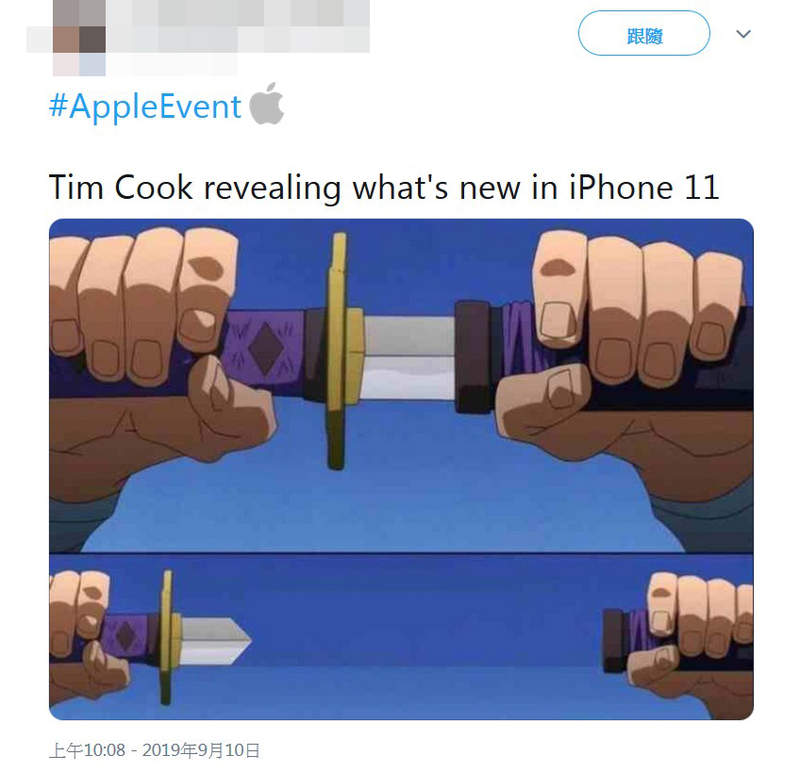The image size is (800, 772).
Task: Click the gray Apple logo emoji
Action: tap(266, 104)
